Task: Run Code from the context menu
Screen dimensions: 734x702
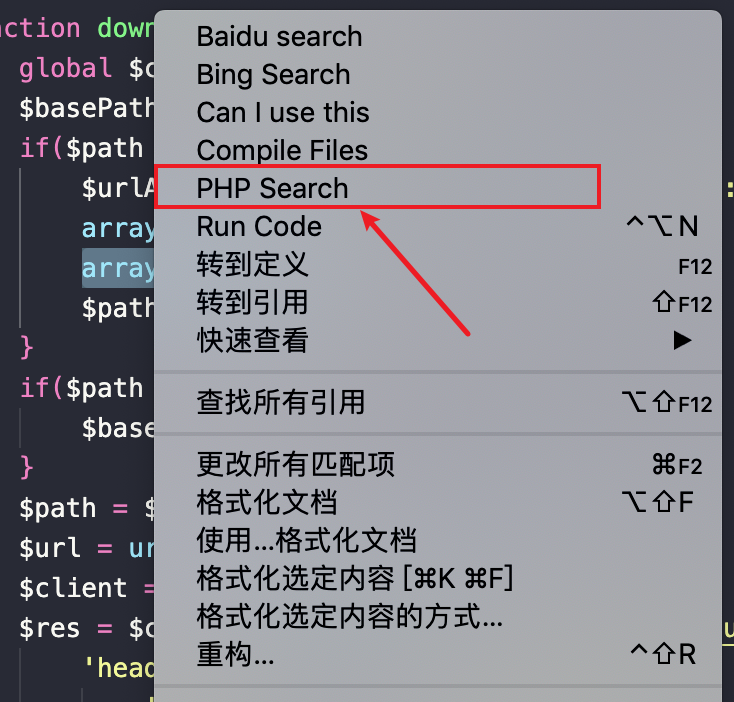Action: [438, 226]
